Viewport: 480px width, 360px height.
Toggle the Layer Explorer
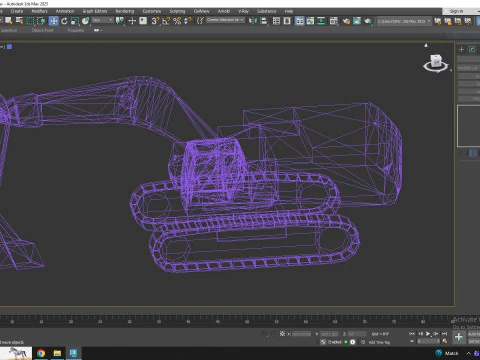[x=287, y=21]
